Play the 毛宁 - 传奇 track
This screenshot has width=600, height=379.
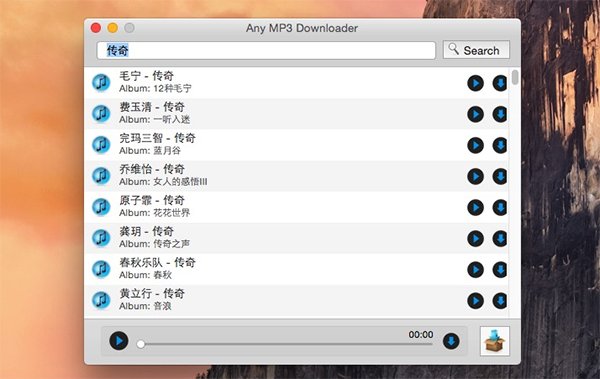tap(475, 83)
